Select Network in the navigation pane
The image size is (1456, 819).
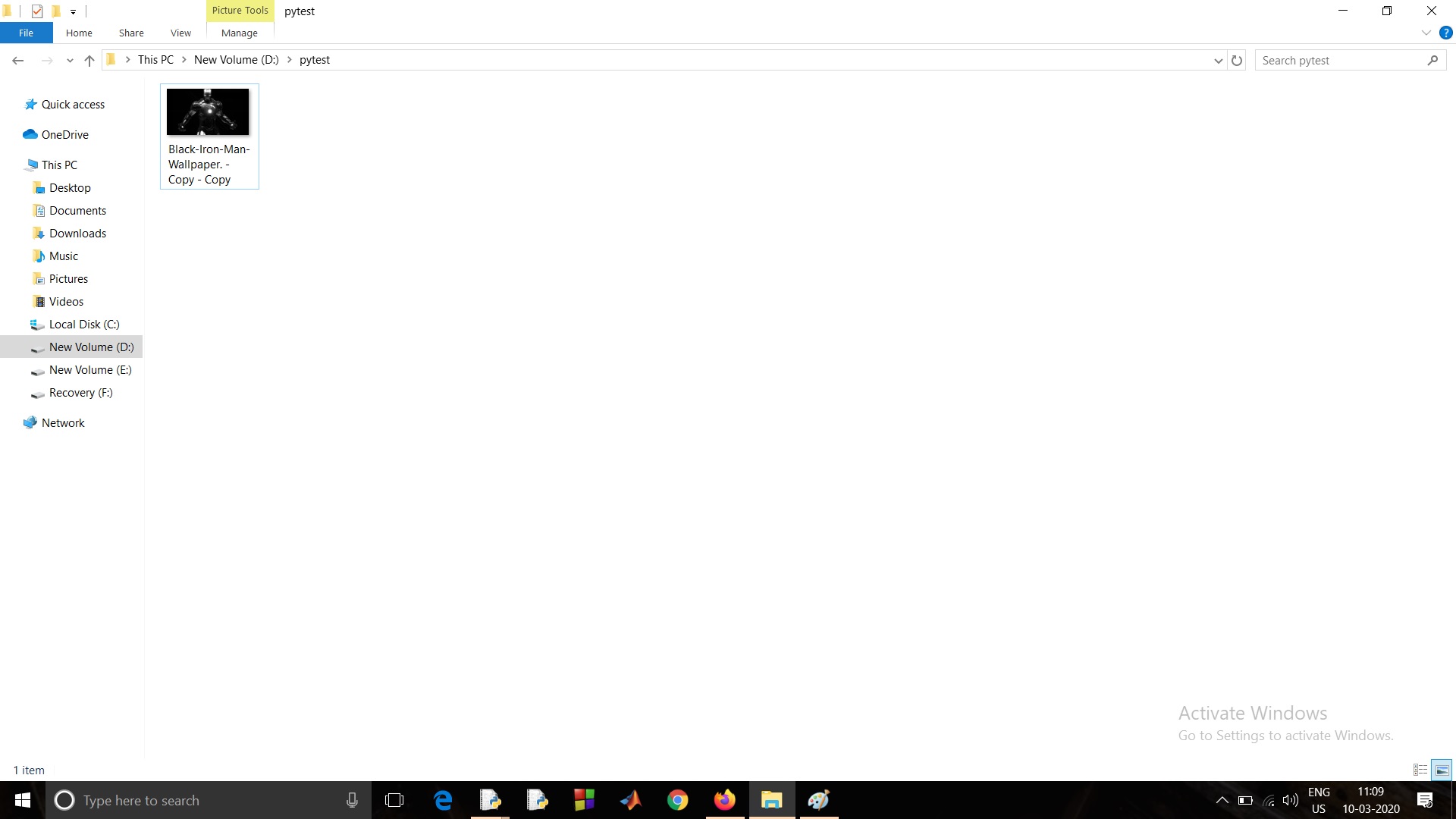(x=63, y=423)
